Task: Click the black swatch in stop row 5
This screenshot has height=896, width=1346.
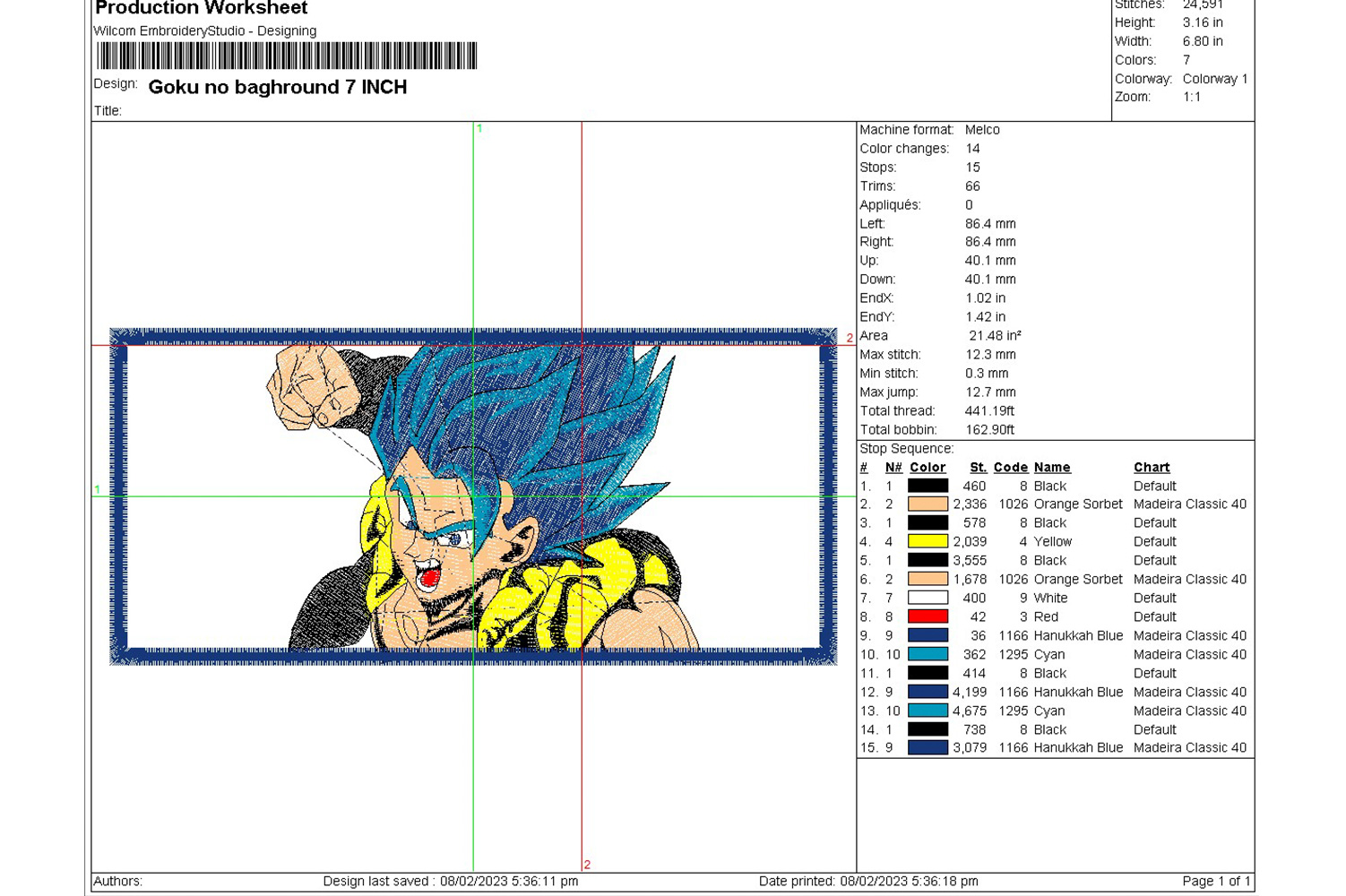Action: tap(928, 561)
